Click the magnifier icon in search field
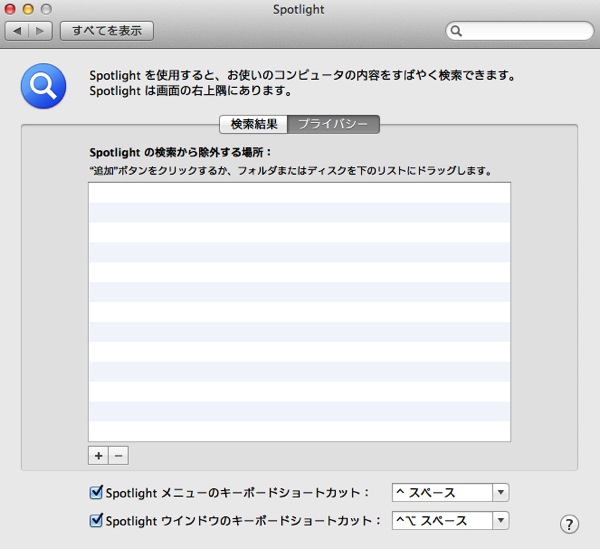The width and height of the screenshot is (600, 549). 456,31
